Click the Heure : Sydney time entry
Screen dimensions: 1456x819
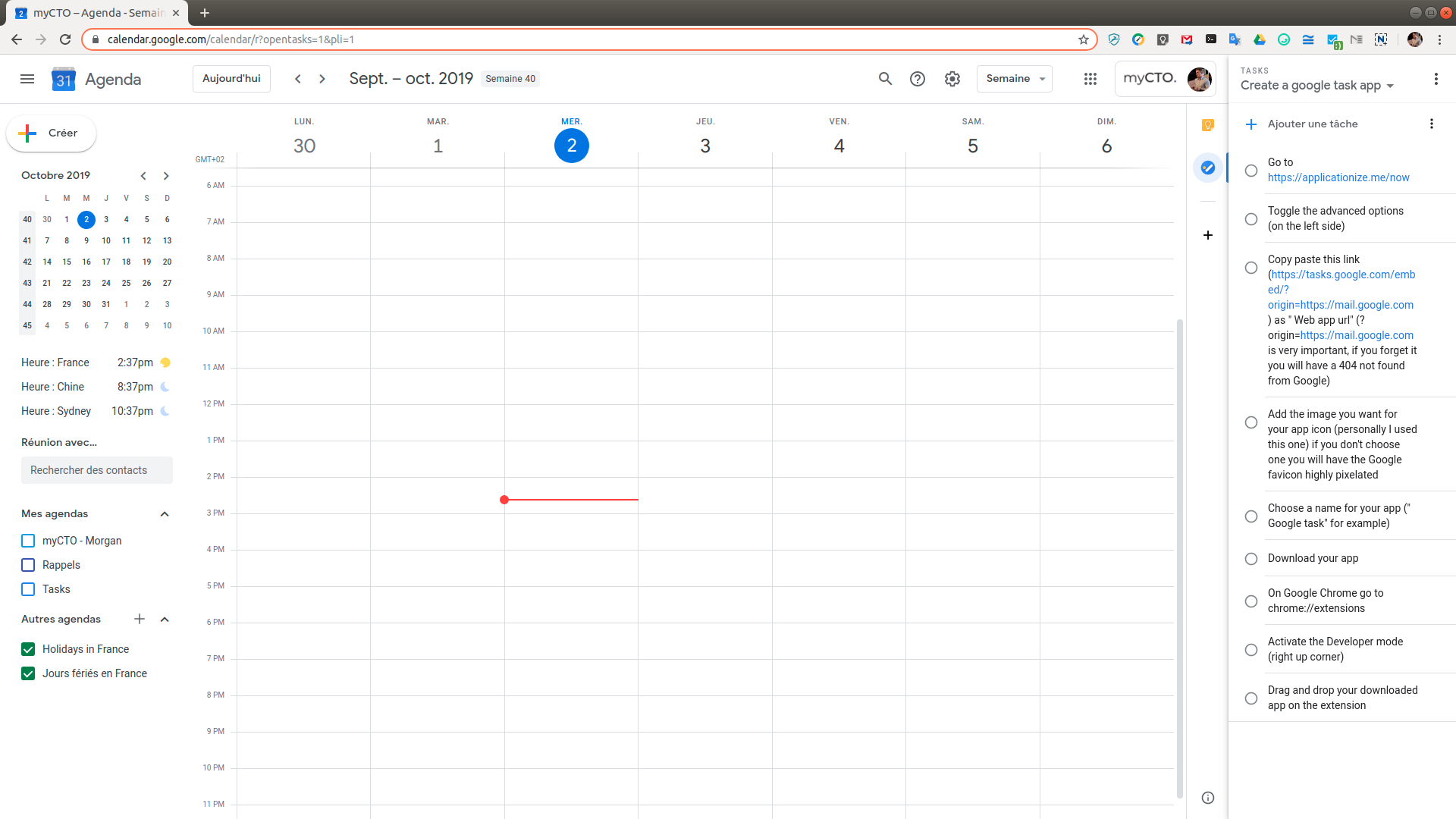click(96, 411)
